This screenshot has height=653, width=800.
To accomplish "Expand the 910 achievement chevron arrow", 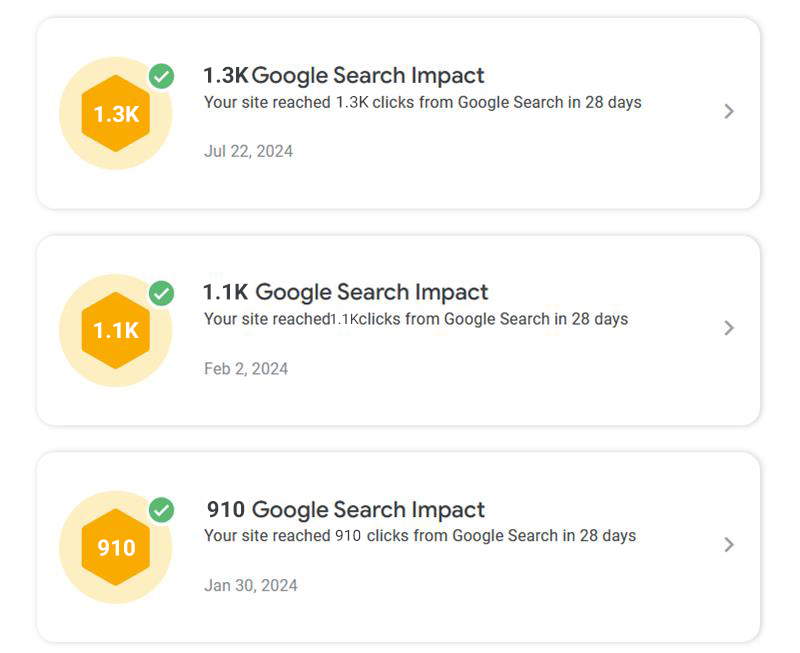I will click(x=729, y=545).
